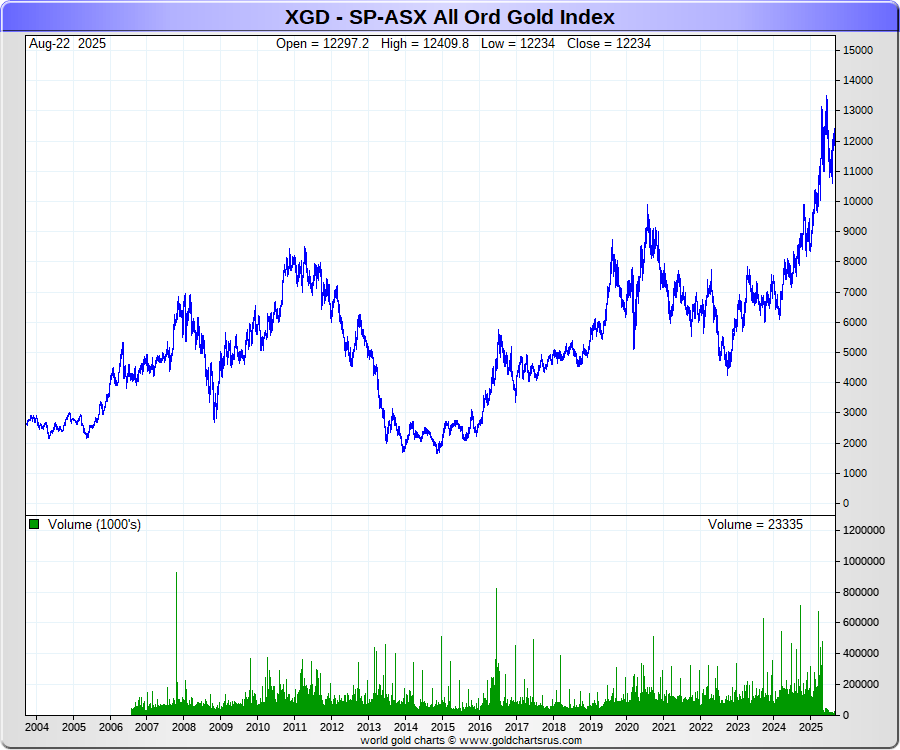Click the 2018 year label

pos(553,727)
